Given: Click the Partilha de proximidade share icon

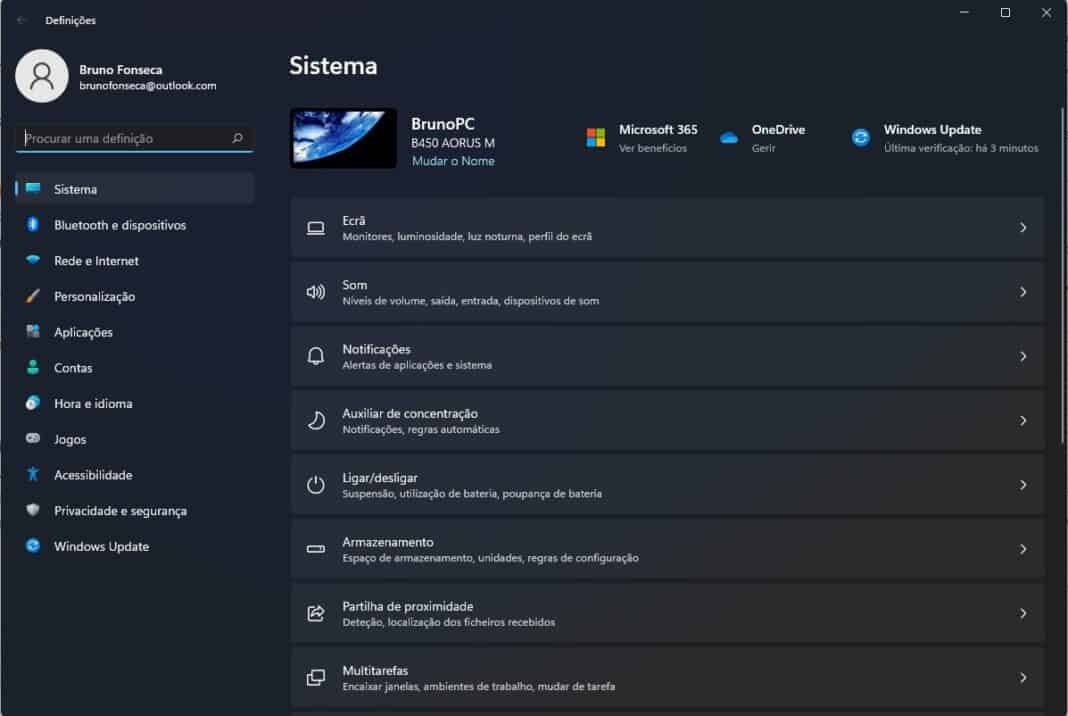Looking at the screenshot, I should pyautogui.click(x=313, y=613).
